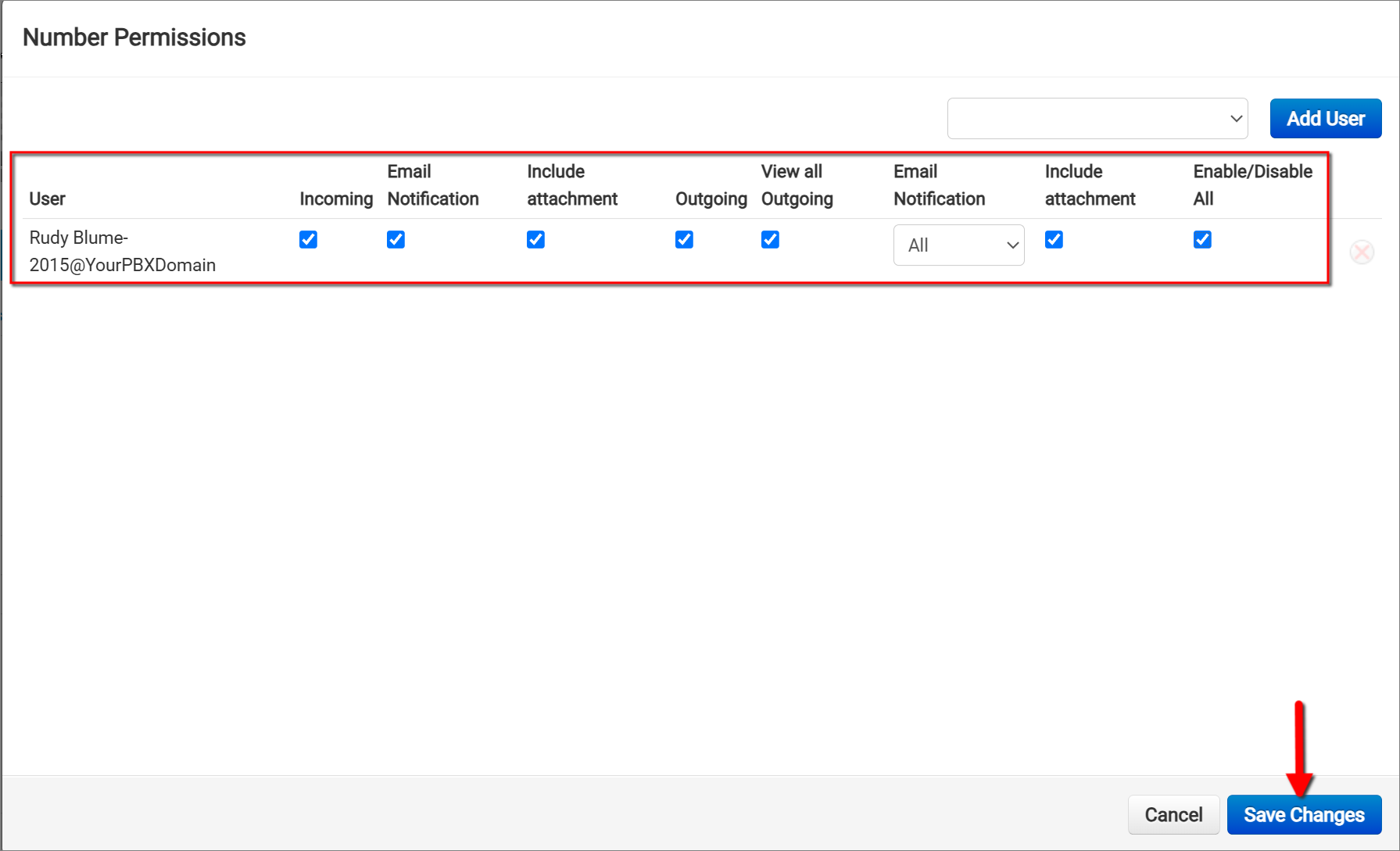Toggle outgoing Include attachment checkbox
This screenshot has width=1400, height=851.
[1054, 239]
